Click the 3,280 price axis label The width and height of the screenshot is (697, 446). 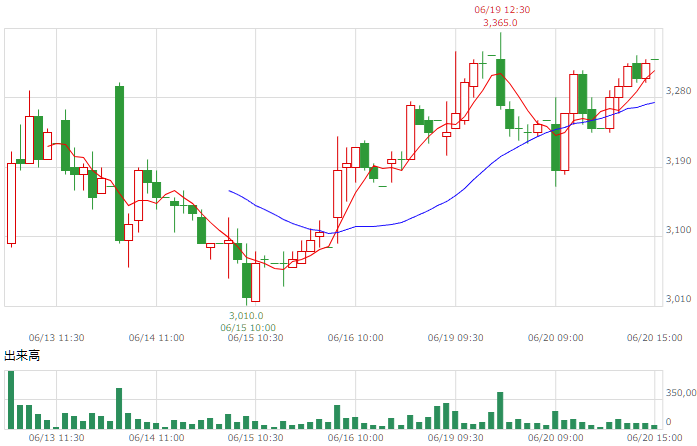click(678, 91)
